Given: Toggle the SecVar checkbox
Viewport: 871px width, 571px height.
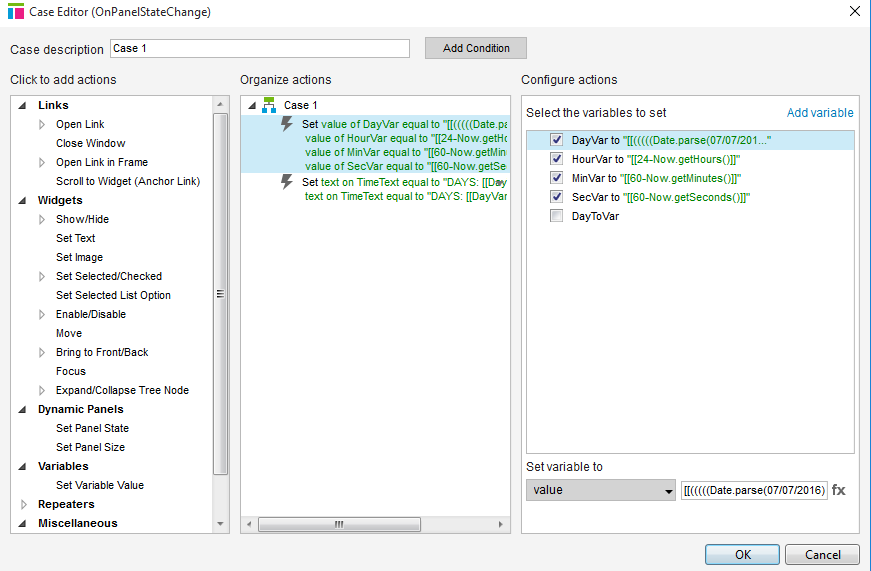Looking at the screenshot, I should click(557, 197).
